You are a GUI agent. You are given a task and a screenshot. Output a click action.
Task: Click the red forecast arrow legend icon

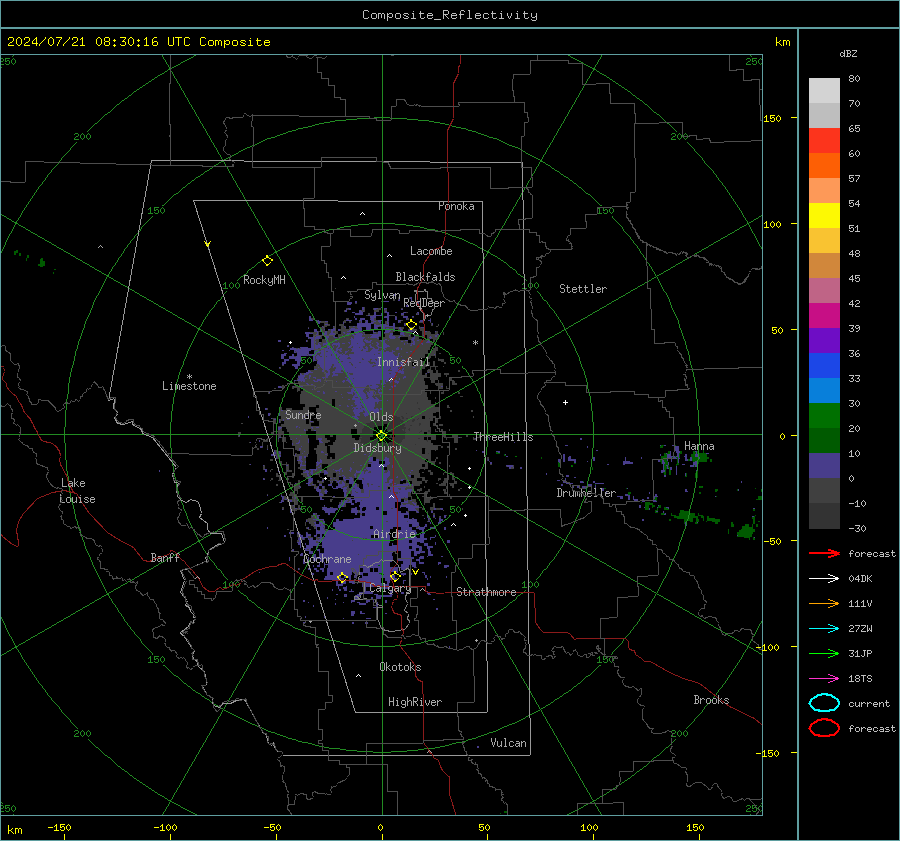point(824,553)
